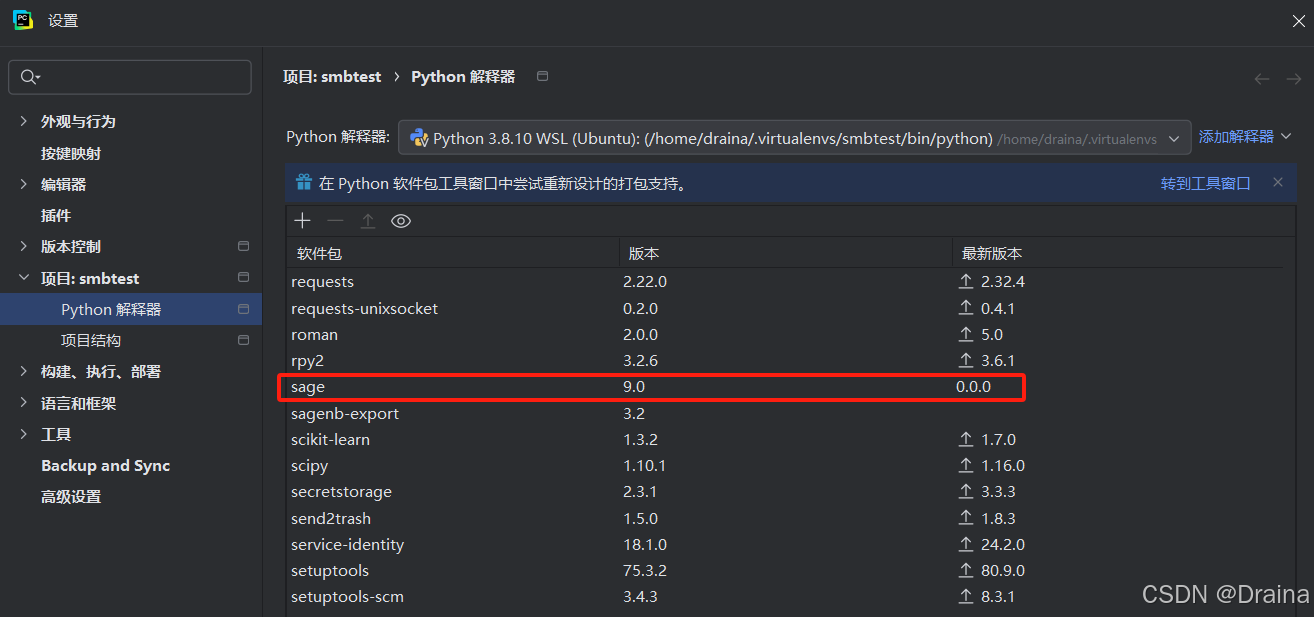
Task: Select the scikit-learn package row
Action: click(x=330, y=440)
